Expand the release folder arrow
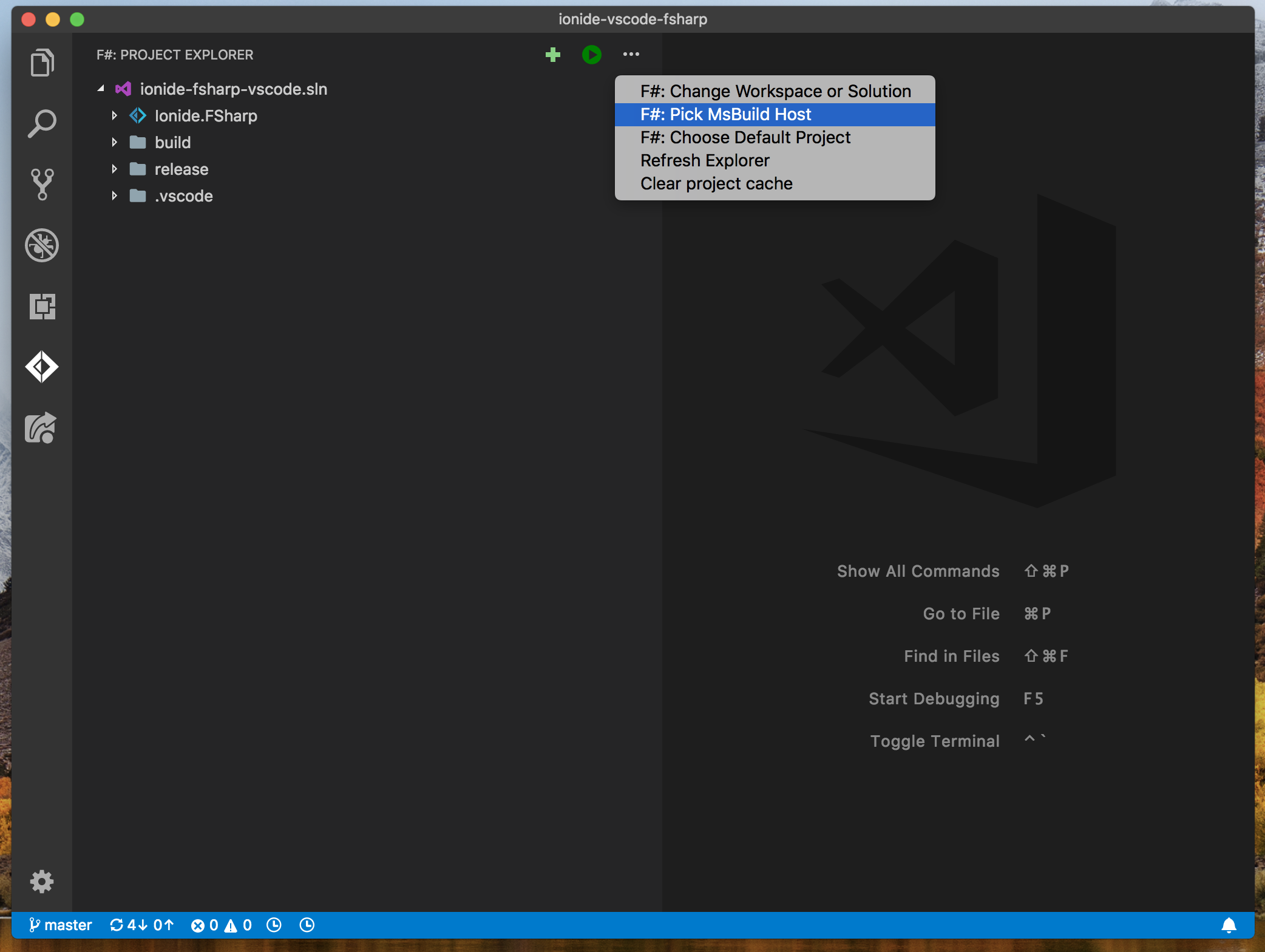This screenshot has height=952, width=1265. [114, 169]
